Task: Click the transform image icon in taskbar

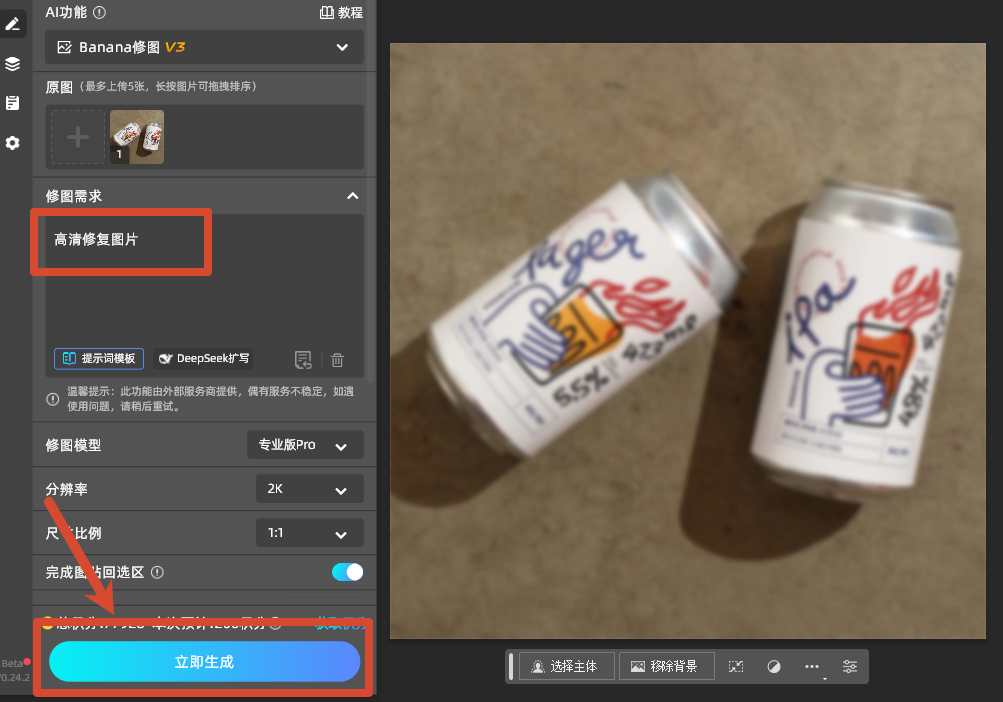Action: pyautogui.click(x=736, y=667)
